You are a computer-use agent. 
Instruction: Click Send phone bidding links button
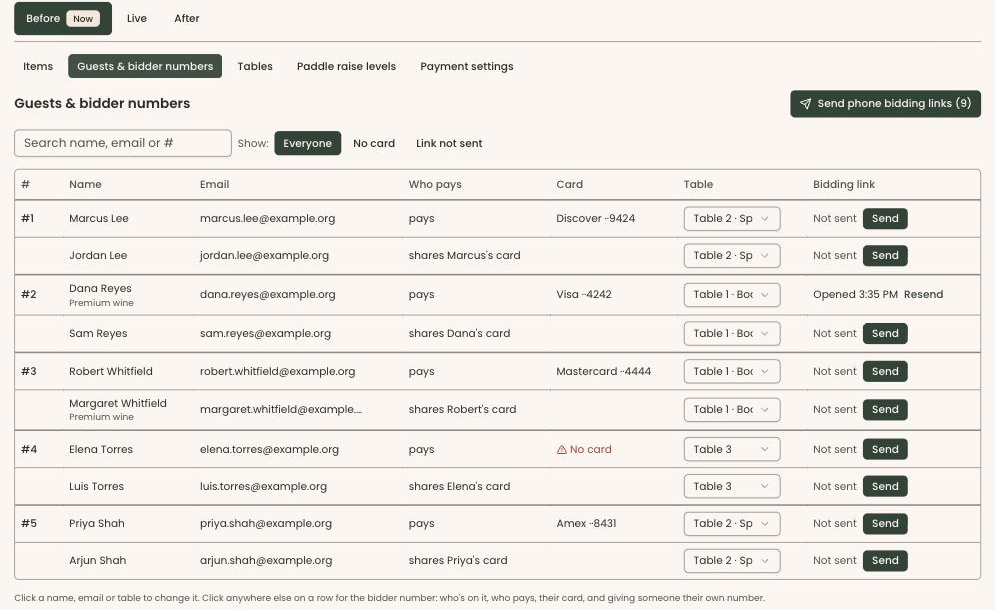tap(885, 103)
